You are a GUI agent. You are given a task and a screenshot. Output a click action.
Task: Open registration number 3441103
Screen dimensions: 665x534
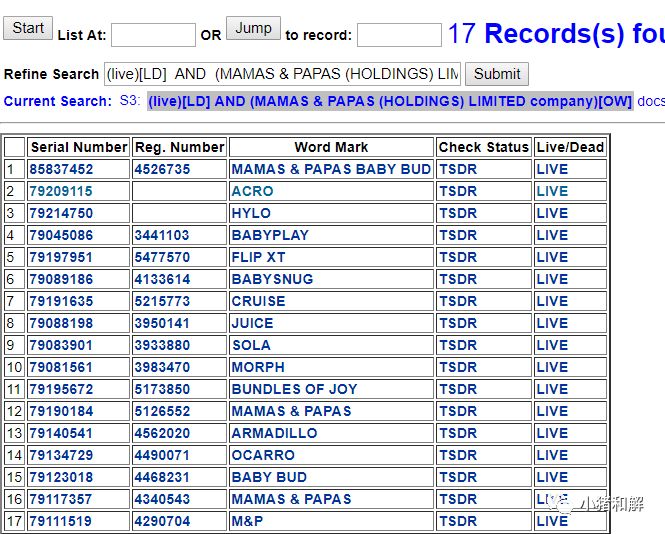coord(162,235)
